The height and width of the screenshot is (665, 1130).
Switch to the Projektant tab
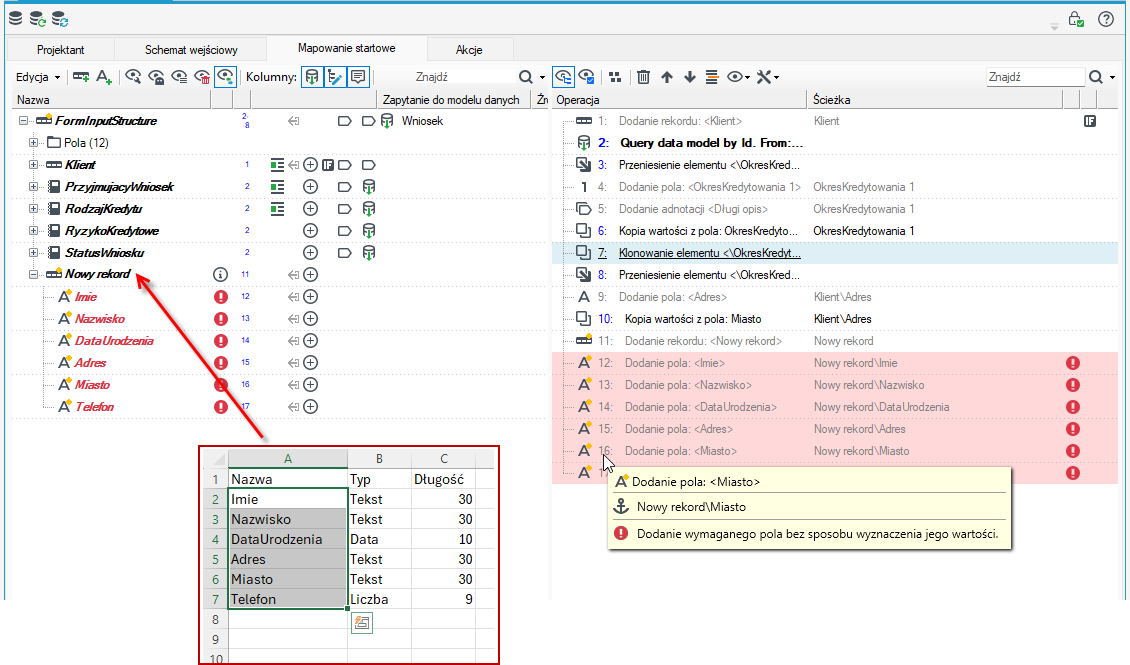coord(61,50)
